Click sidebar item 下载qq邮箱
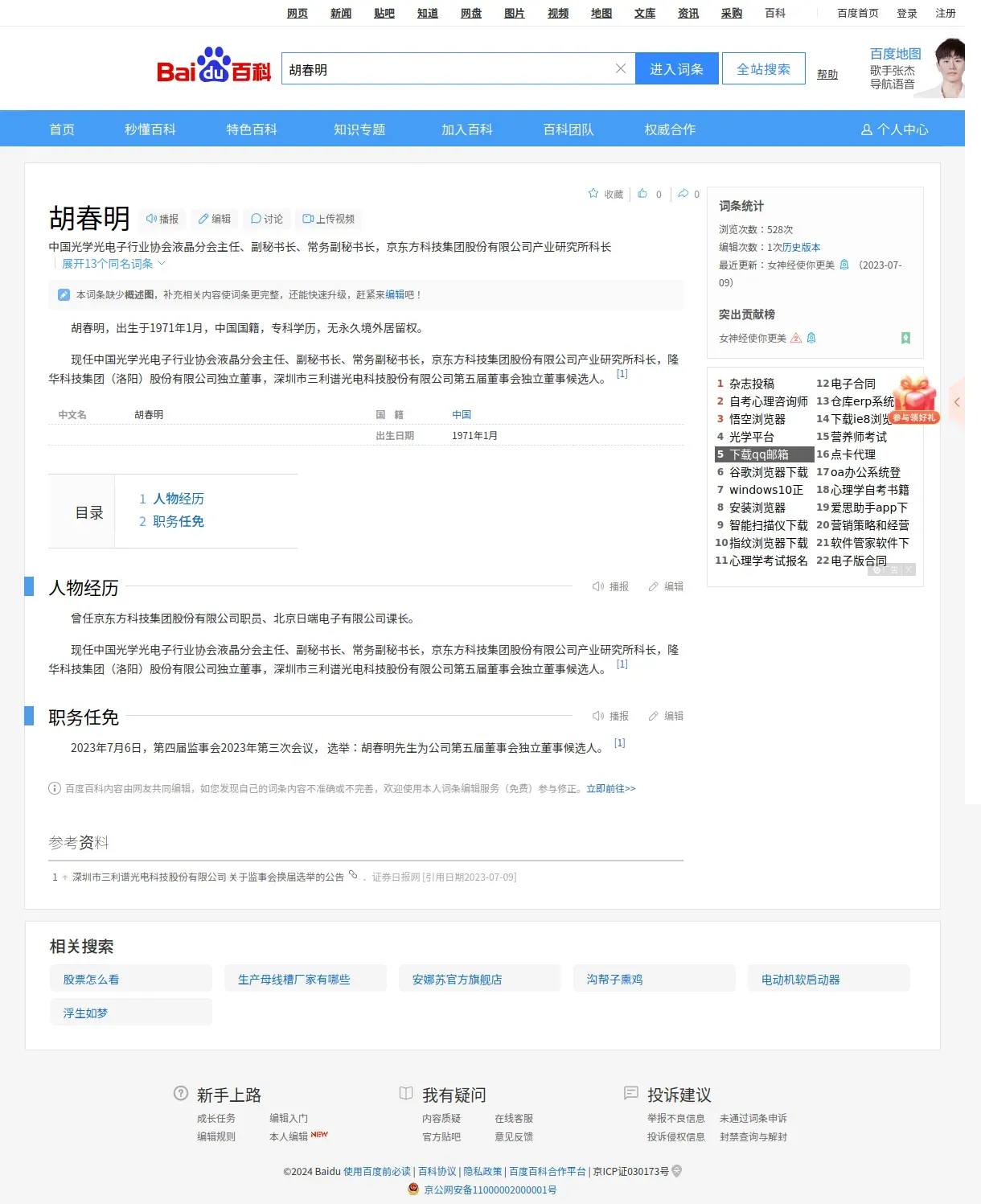The width and height of the screenshot is (981, 1204). click(759, 454)
